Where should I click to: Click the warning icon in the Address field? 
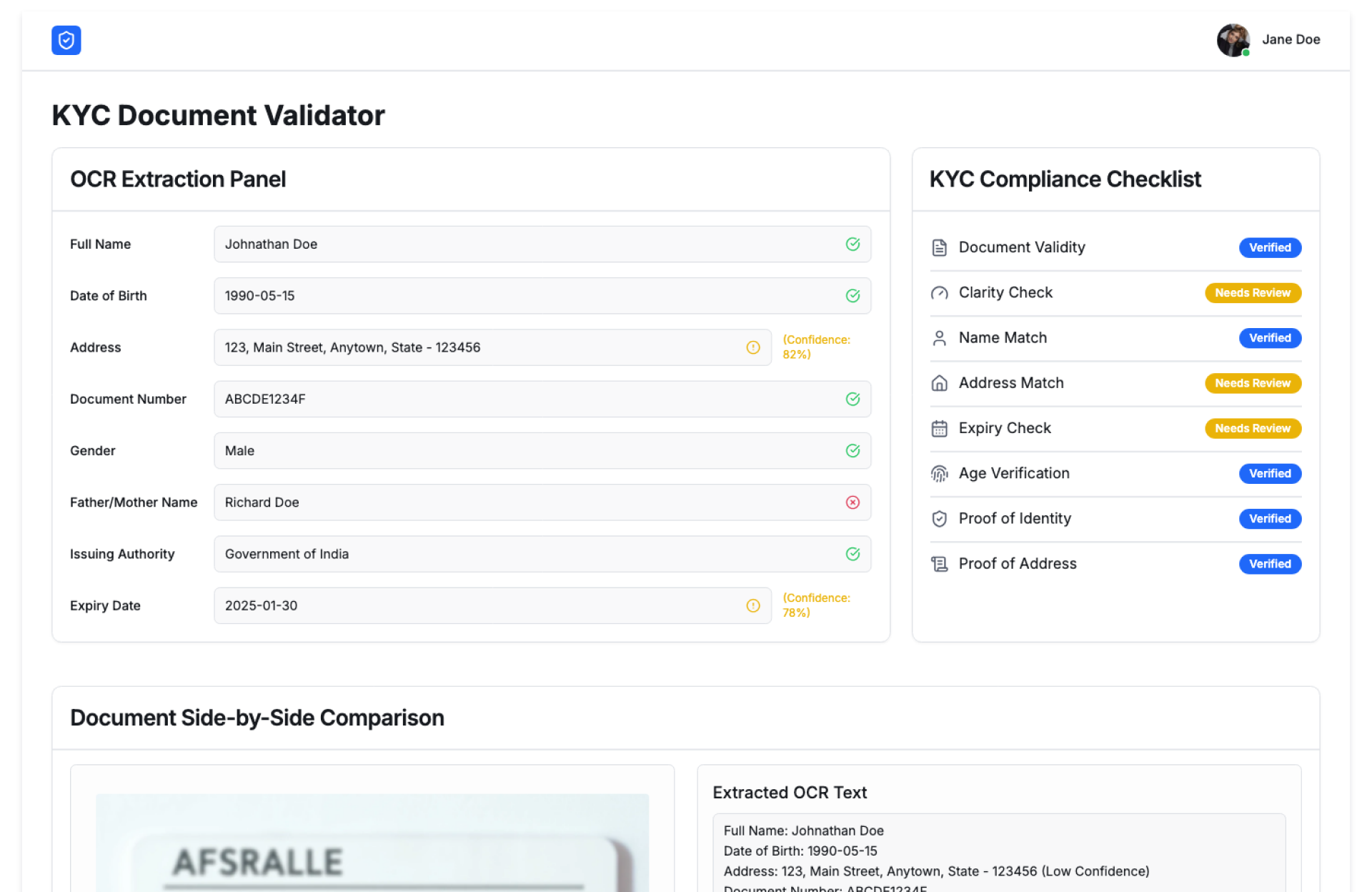753,347
